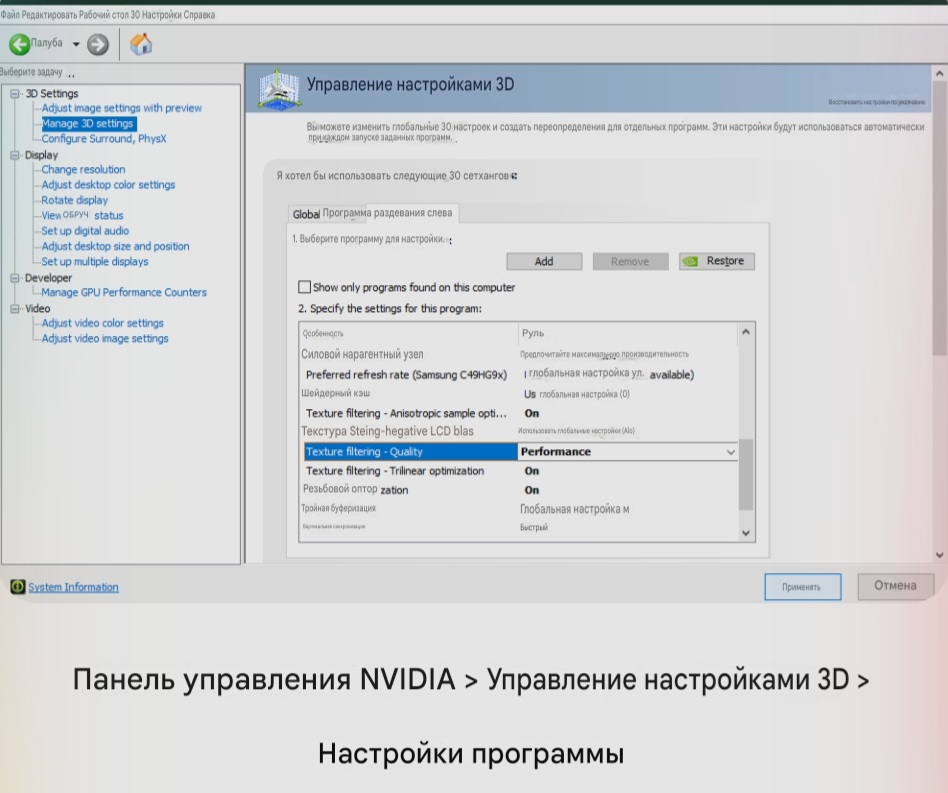Click the settings list scroll-down arrow
This screenshot has height=793, width=948.
[x=746, y=533]
